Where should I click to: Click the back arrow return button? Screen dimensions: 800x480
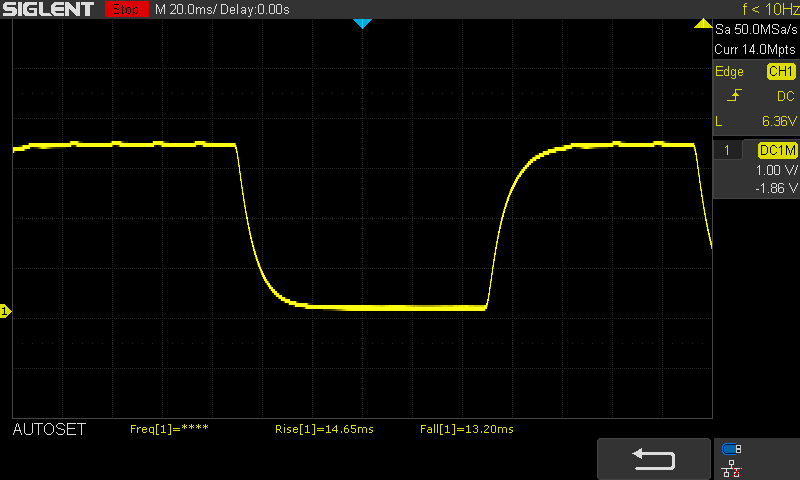tap(654, 459)
